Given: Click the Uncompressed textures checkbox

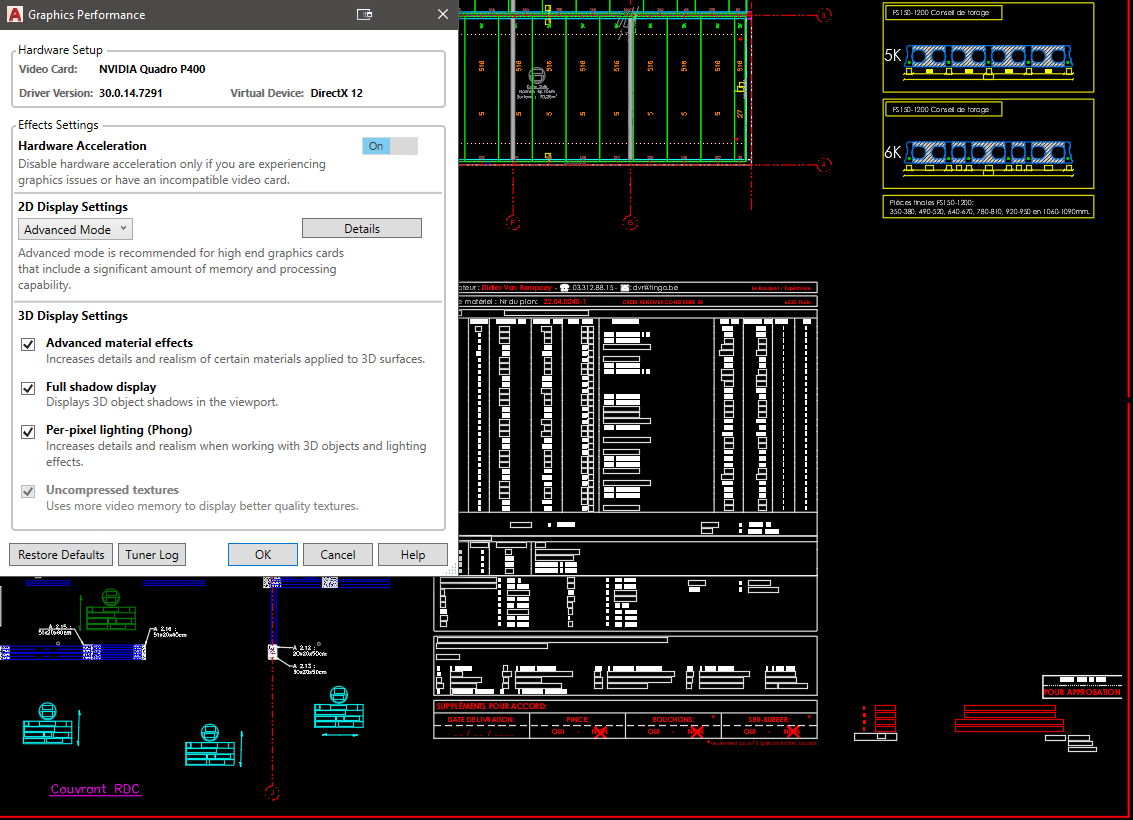Looking at the screenshot, I should pos(28,491).
